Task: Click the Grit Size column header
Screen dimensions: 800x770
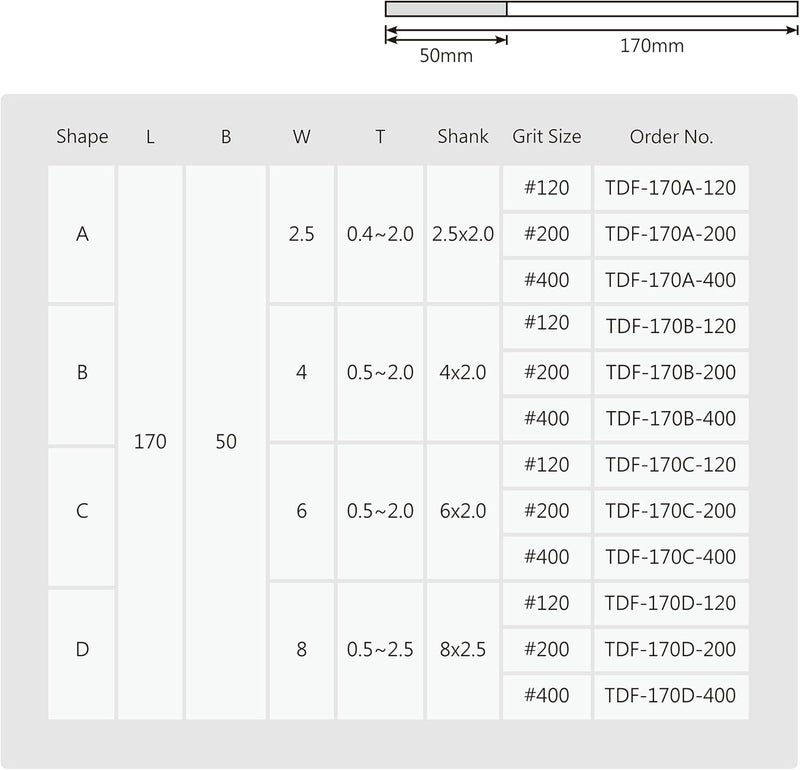Action: tap(546, 137)
